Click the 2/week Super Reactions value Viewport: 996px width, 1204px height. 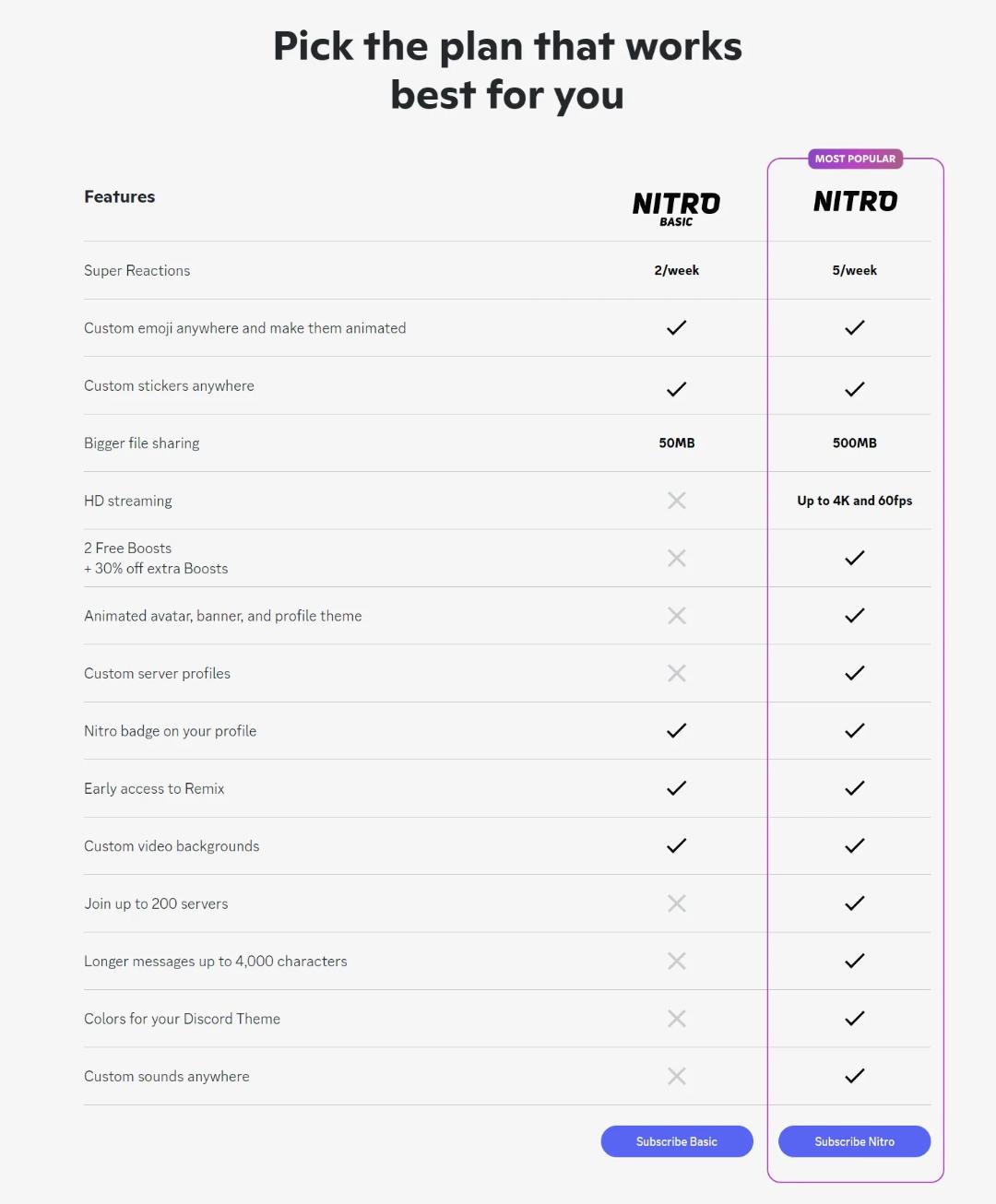pos(677,270)
